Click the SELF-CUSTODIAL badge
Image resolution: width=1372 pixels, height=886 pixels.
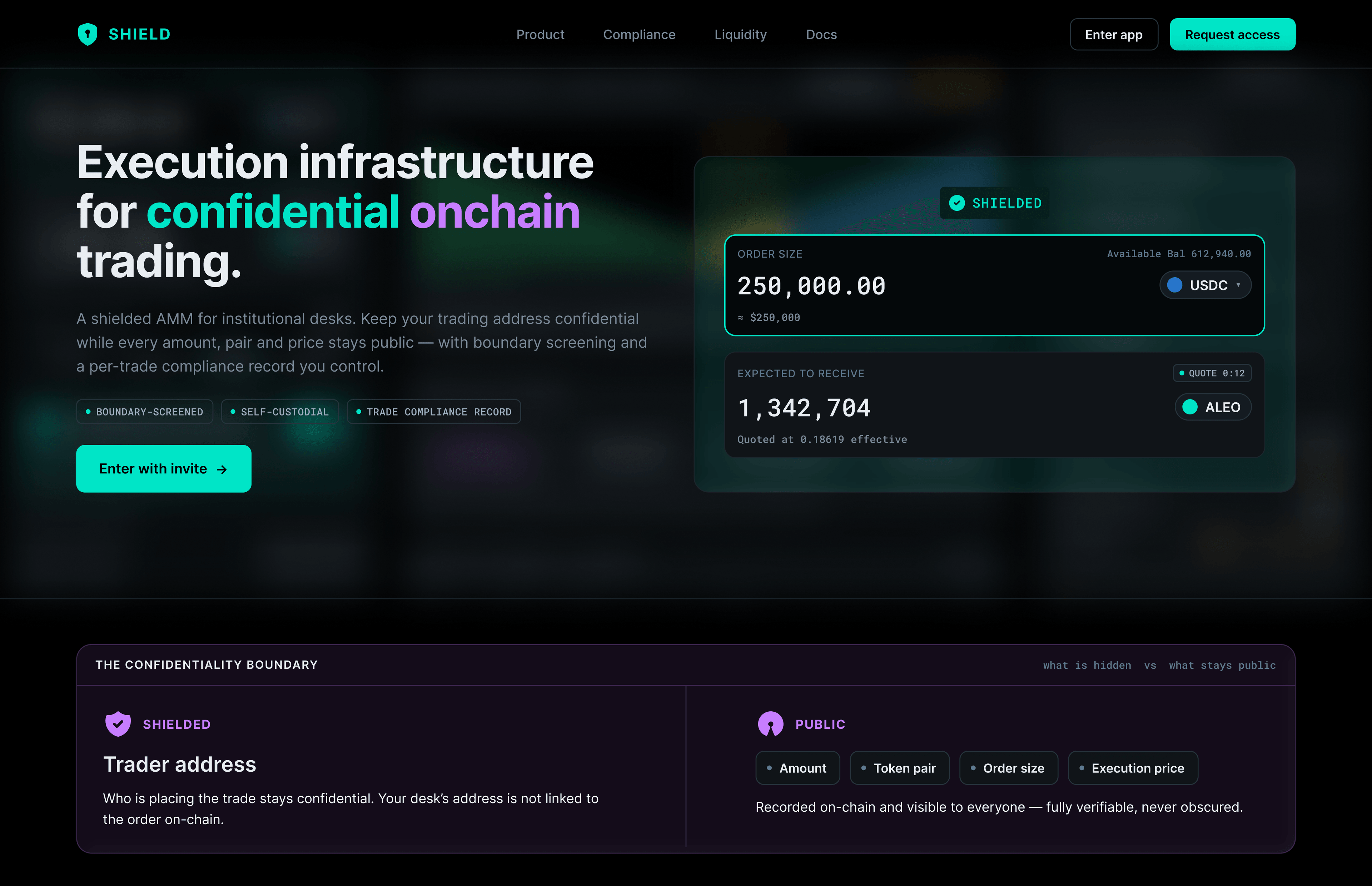click(279, 412)
